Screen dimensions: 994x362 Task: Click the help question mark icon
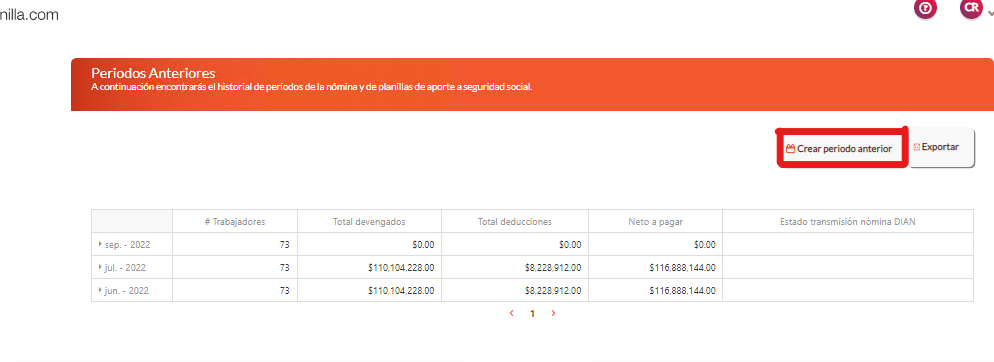[x=926, y=8]
